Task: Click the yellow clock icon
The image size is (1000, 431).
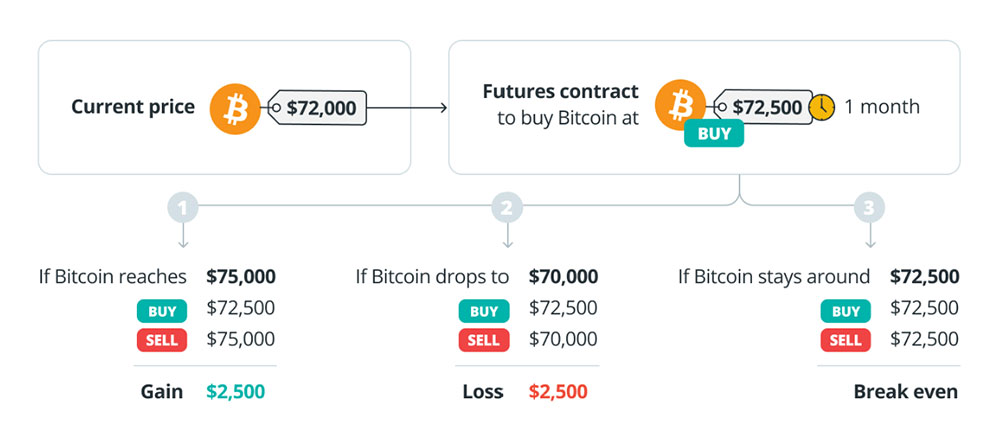Action: (x=822, y=107)
